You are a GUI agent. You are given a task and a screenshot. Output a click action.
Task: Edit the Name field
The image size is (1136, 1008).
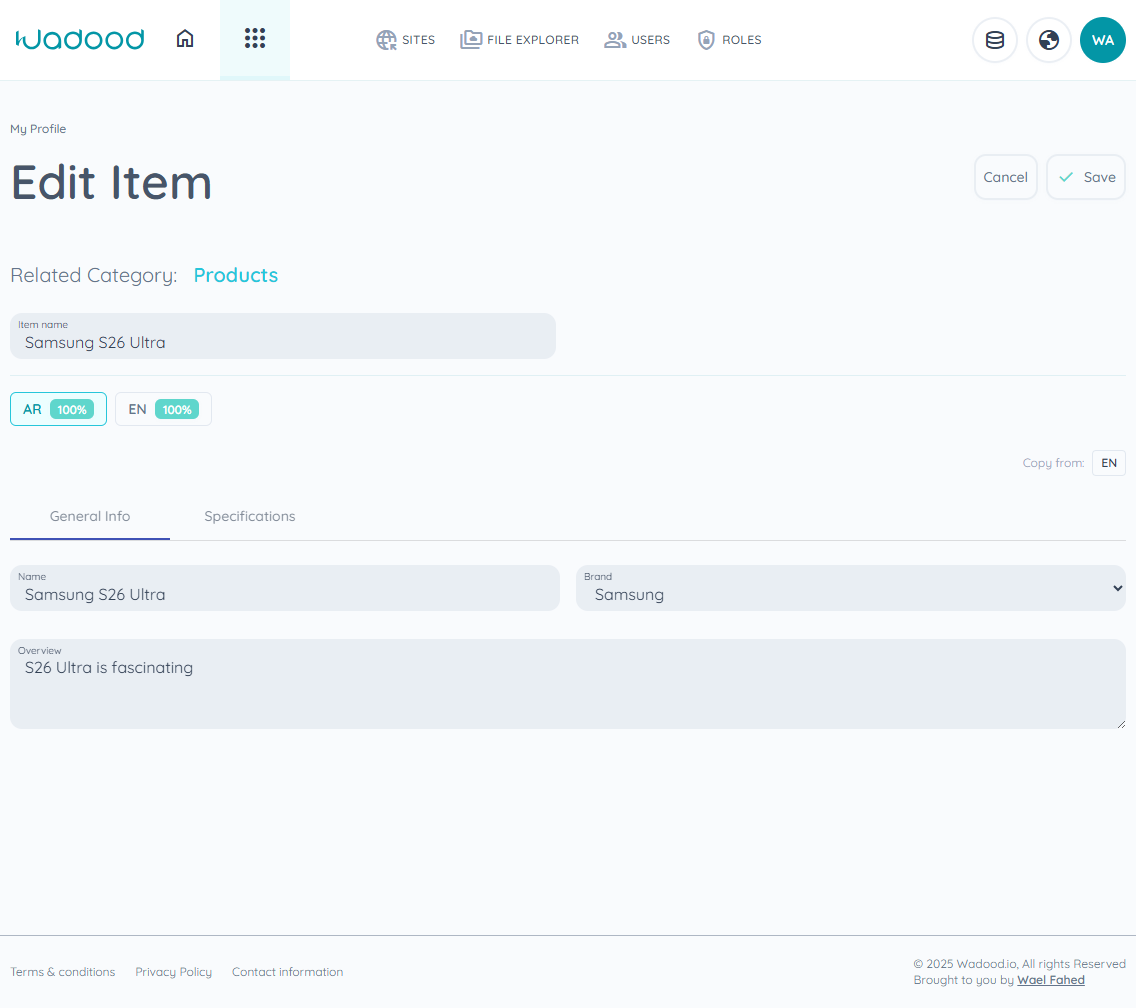coord(285,588)
